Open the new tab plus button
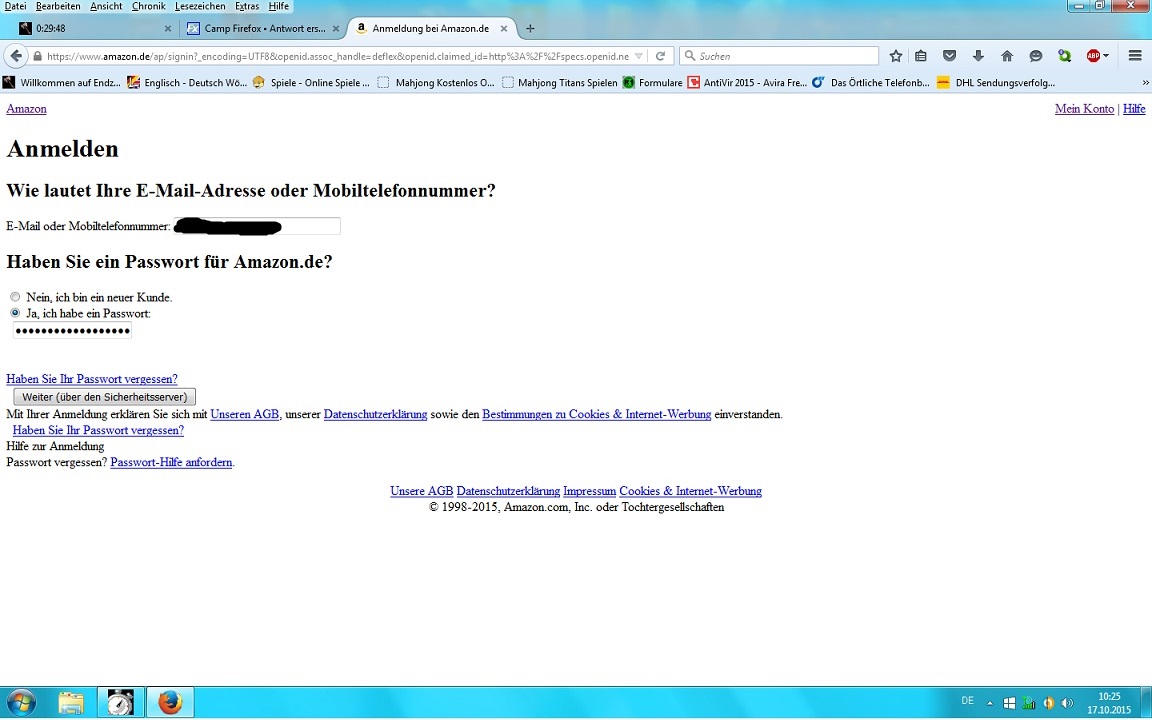The width and height of the screenshot is (1152, 720). (530, 29)
